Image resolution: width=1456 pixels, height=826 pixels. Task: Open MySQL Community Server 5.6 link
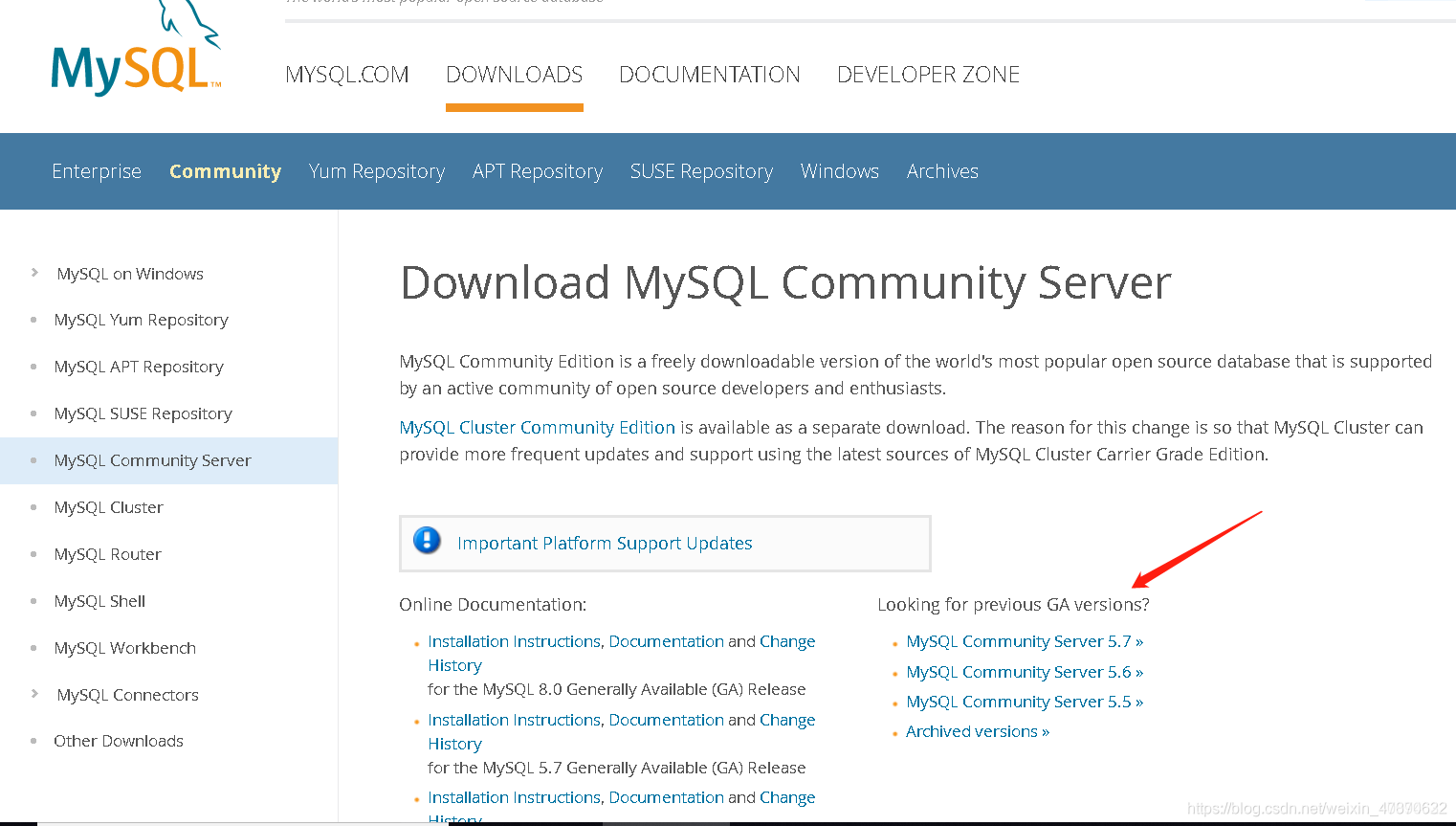click(1025, 672)
